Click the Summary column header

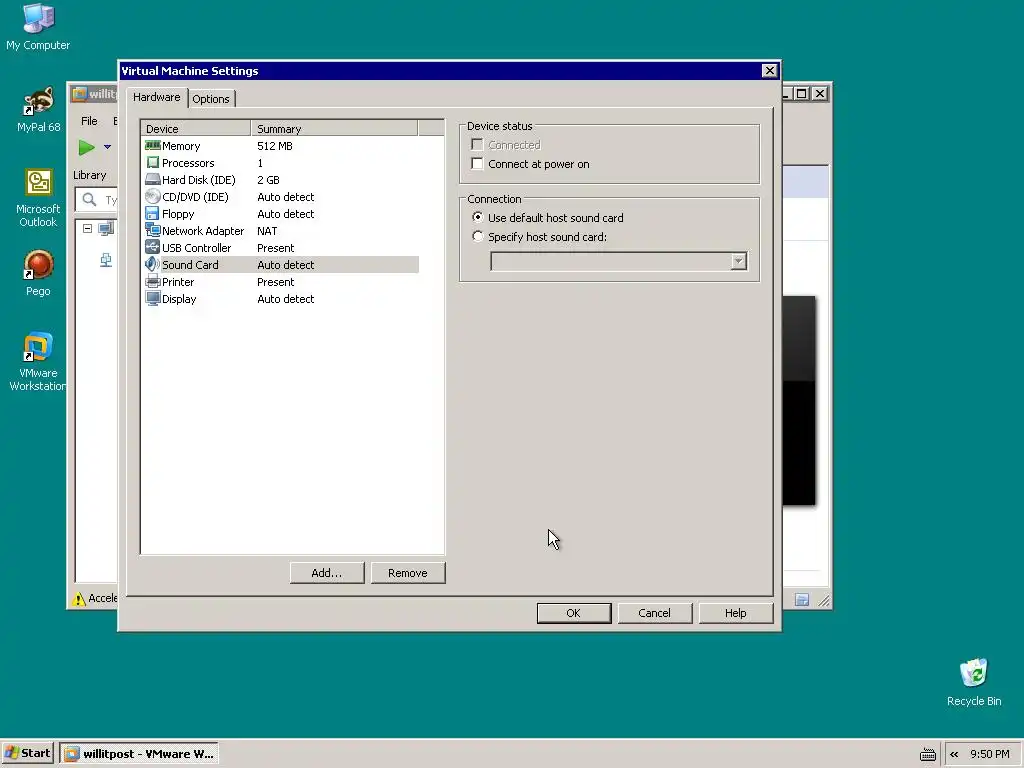[x=334, y=128]
